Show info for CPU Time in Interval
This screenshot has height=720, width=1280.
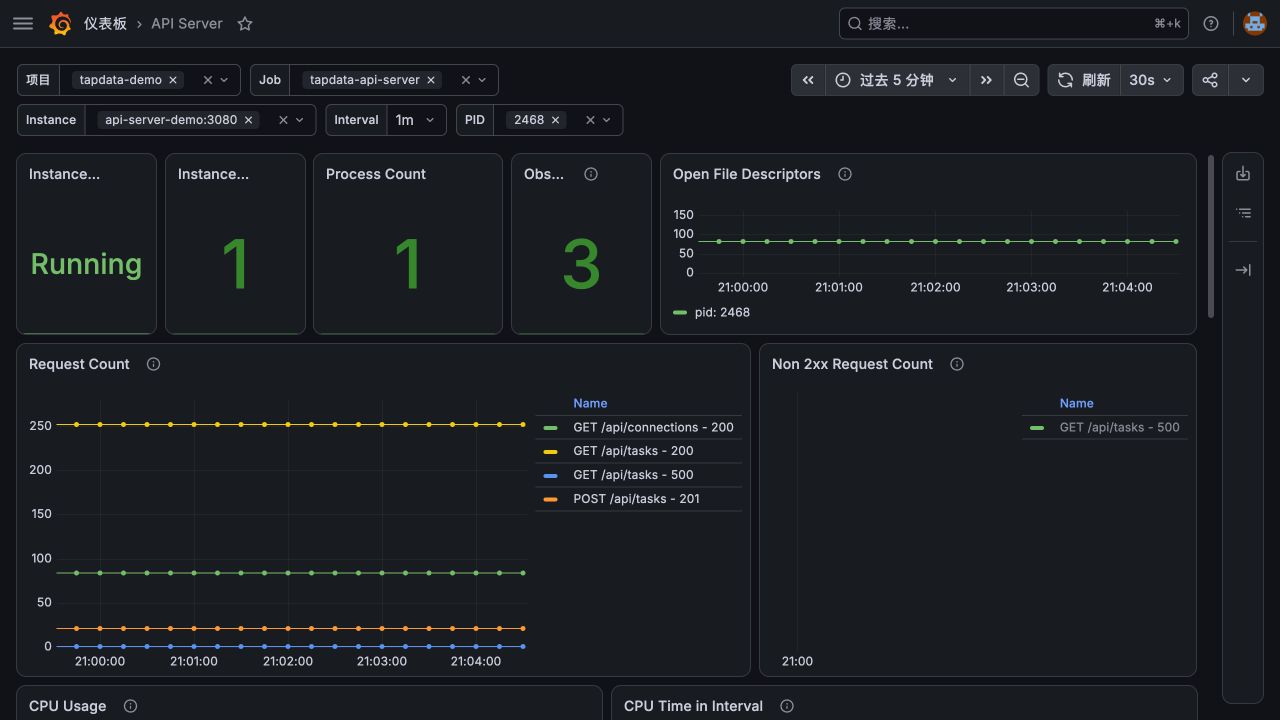[787, 706]
